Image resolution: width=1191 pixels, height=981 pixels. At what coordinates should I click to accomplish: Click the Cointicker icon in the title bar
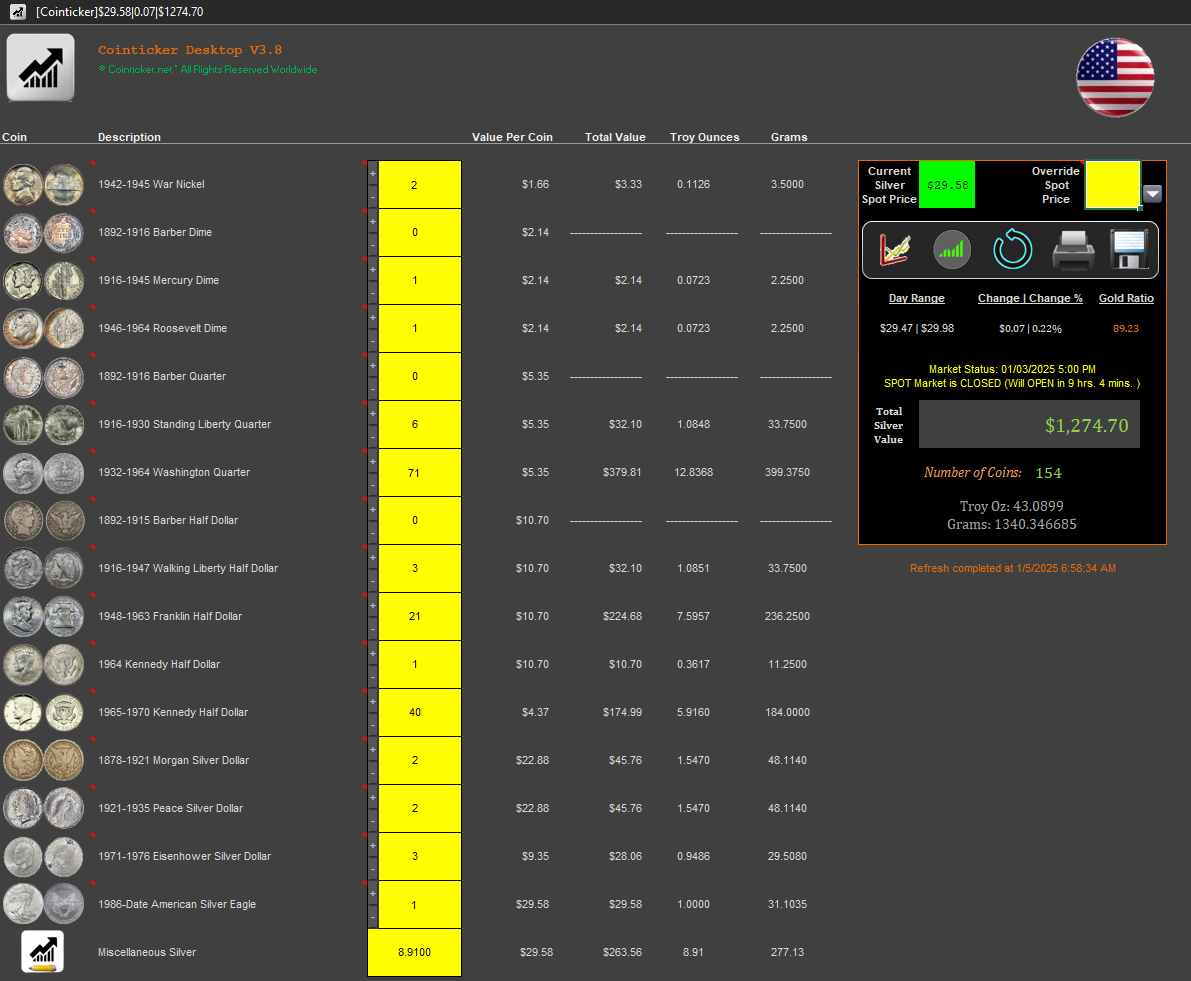[x=18, y=12]
